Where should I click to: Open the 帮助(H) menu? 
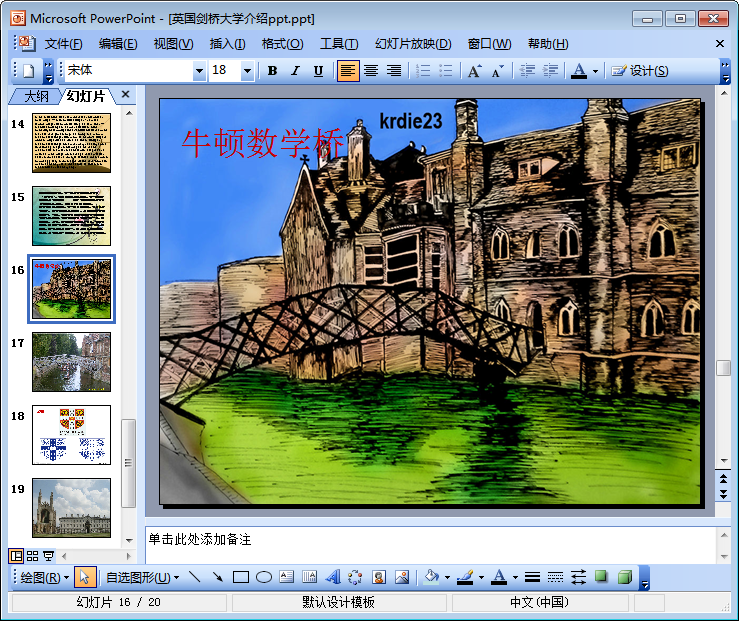(548, 44)
